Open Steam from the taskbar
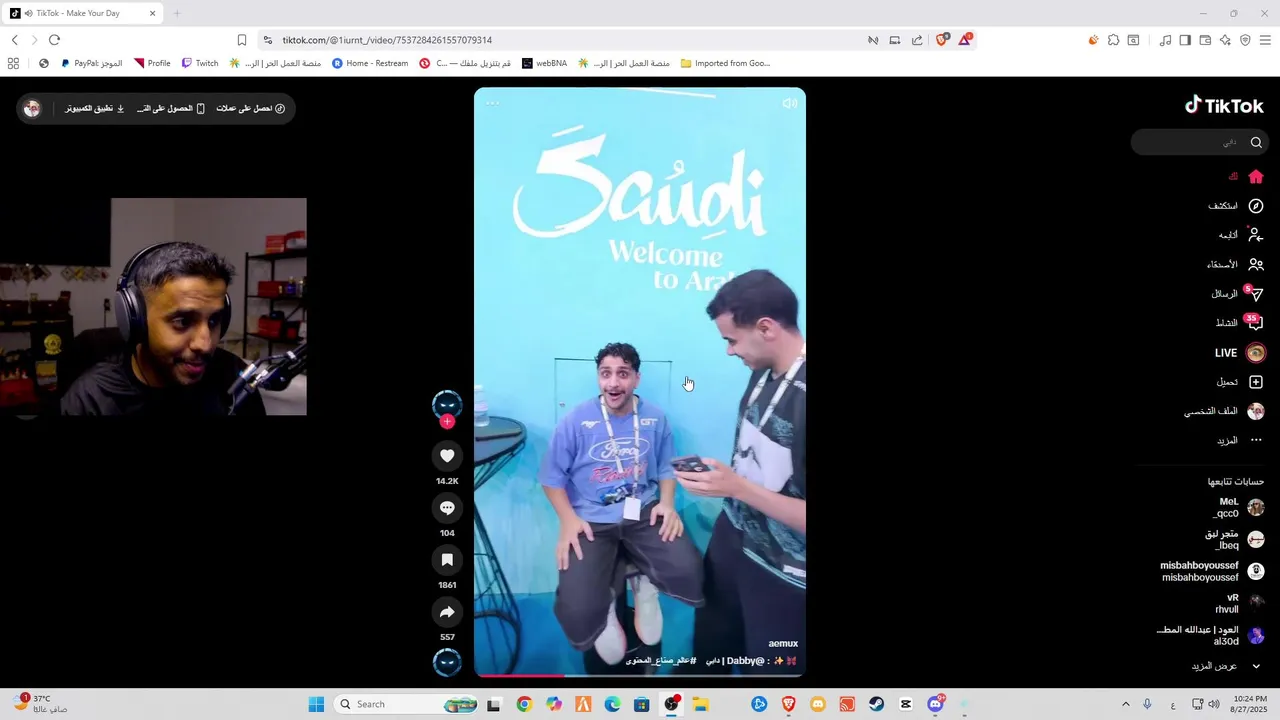 (877, 704)
